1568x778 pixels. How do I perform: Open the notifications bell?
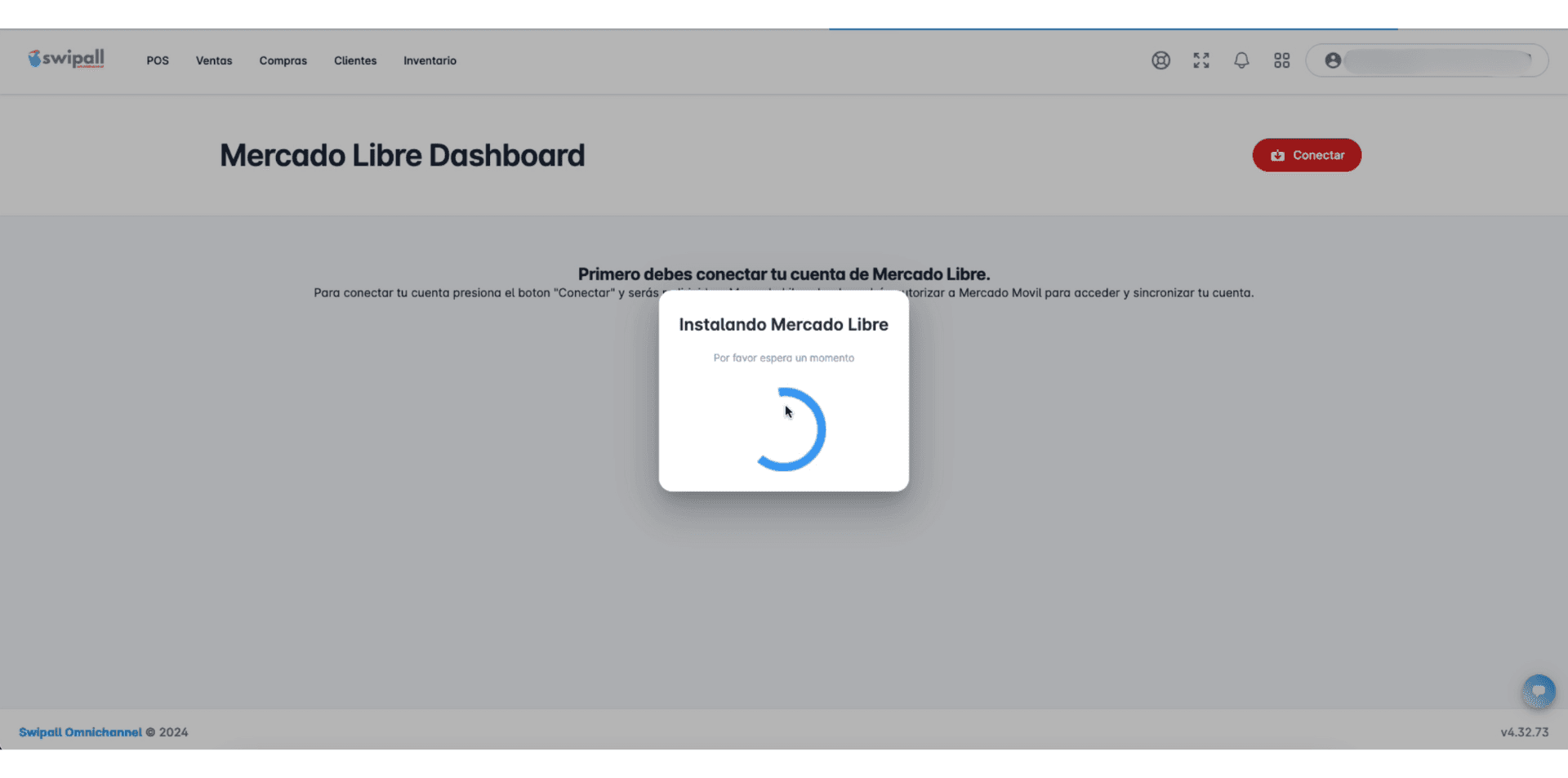tap(1241, 60)
